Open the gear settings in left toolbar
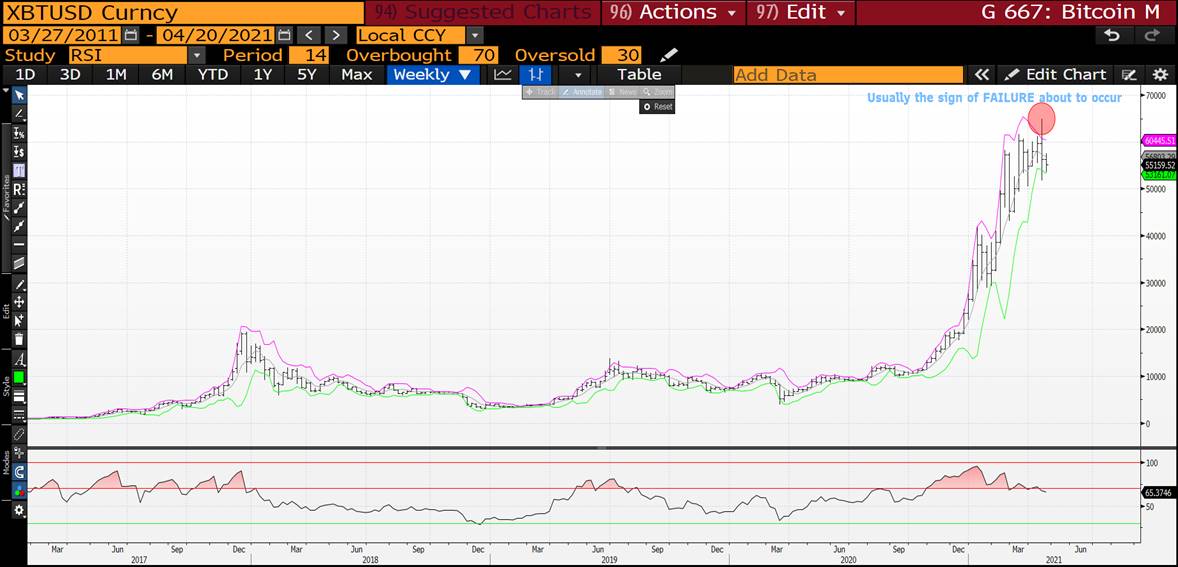Image resolution: width=1178 pixels, height=567 pixels. coord(20,510)
